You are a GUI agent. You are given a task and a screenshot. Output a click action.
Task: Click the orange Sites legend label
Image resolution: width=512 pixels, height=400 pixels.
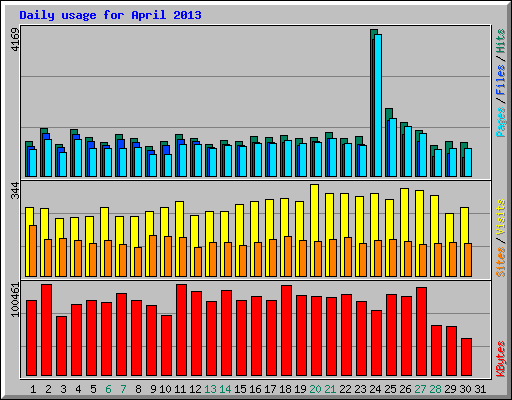[500, 262]
